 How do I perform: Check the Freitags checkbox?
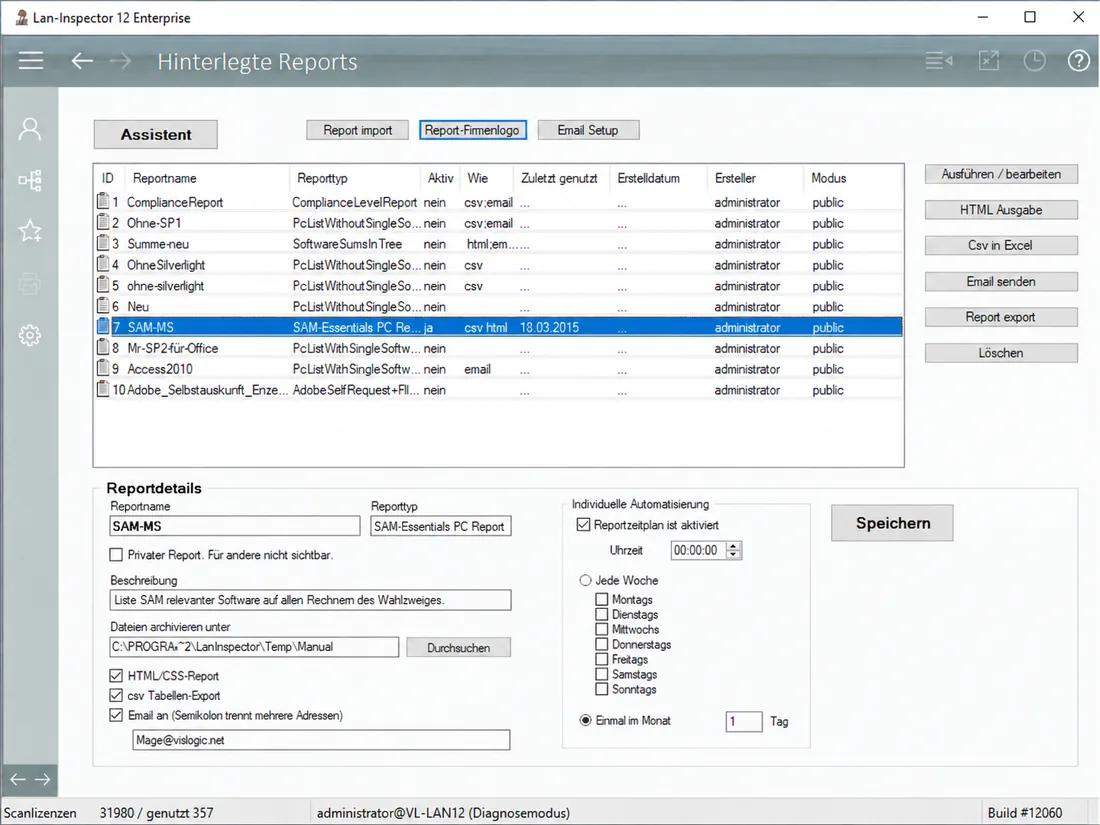[601, 659]
